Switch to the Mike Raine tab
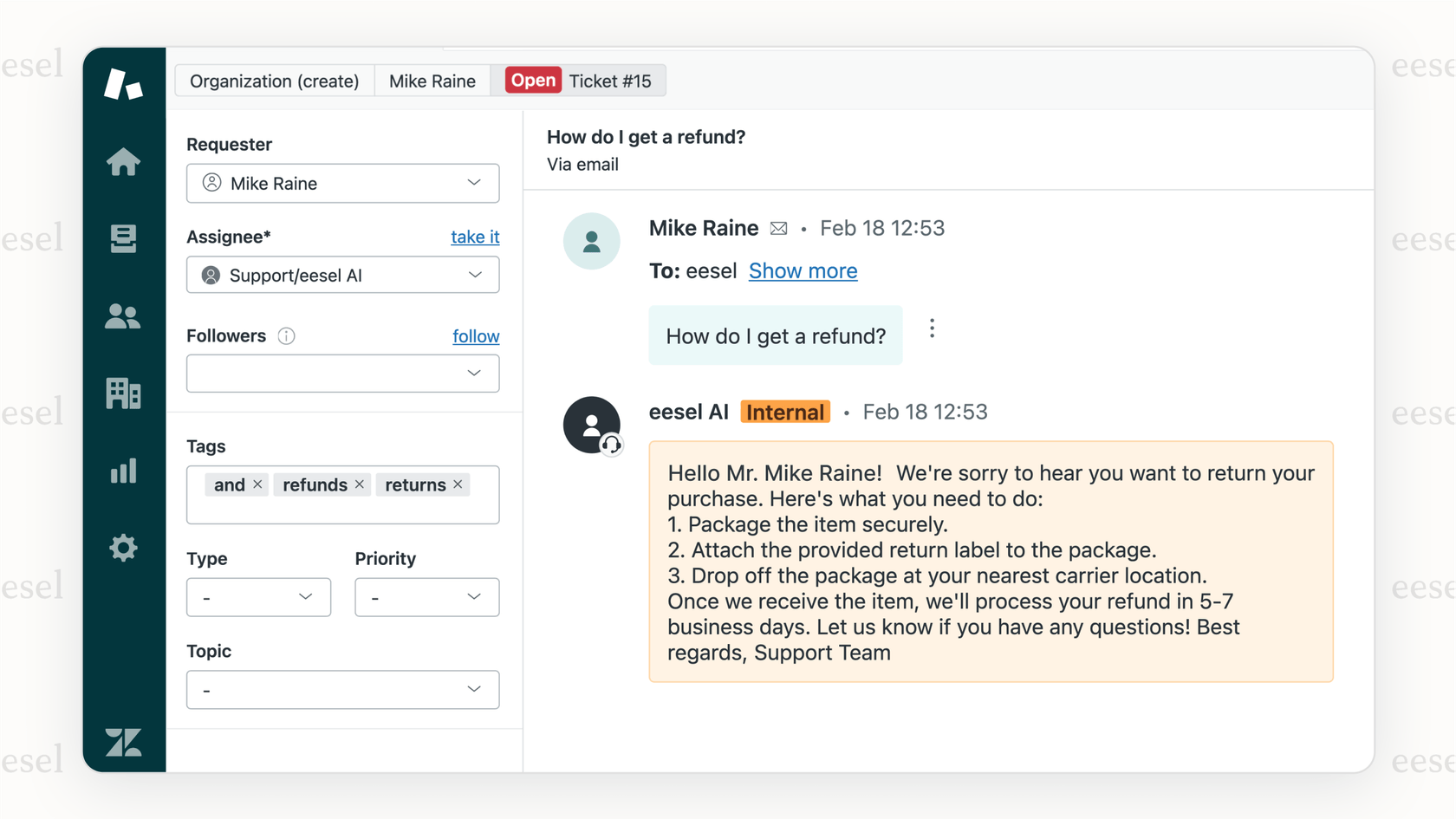1456x819 pixels. [432, 81]
